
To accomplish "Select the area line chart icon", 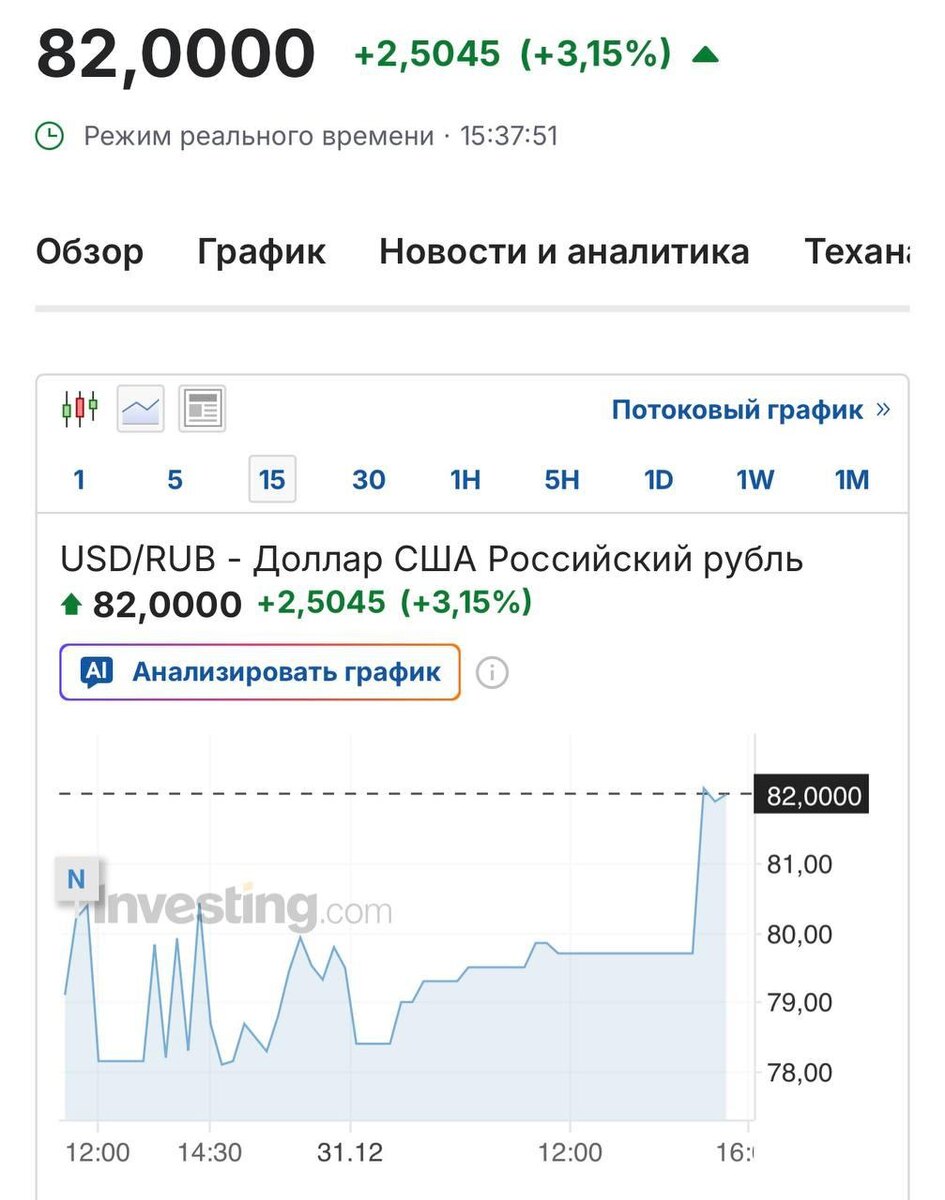I will pos(141,408).
